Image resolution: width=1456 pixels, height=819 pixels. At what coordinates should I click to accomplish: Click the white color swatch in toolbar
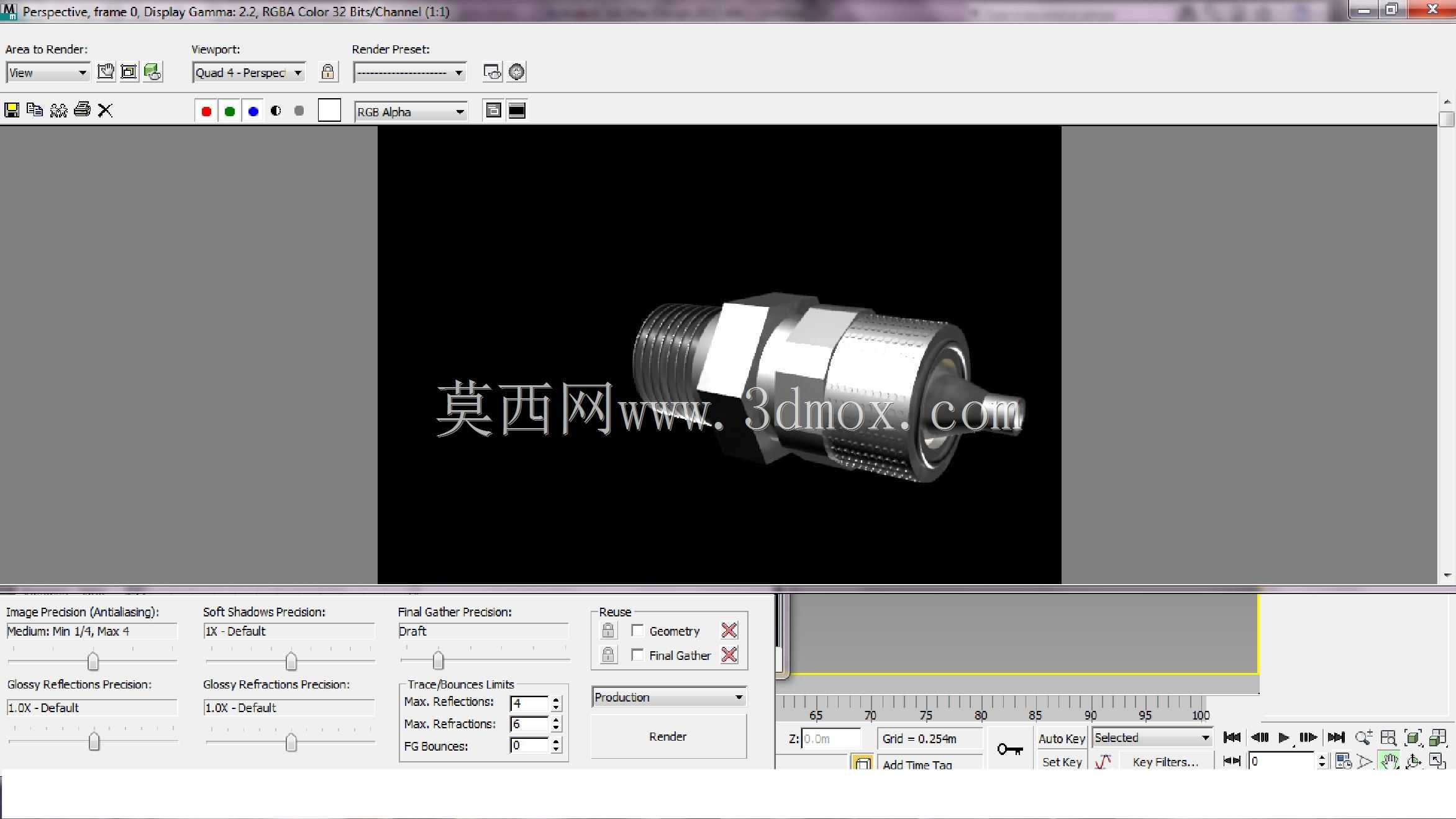[x=329, y=111]
